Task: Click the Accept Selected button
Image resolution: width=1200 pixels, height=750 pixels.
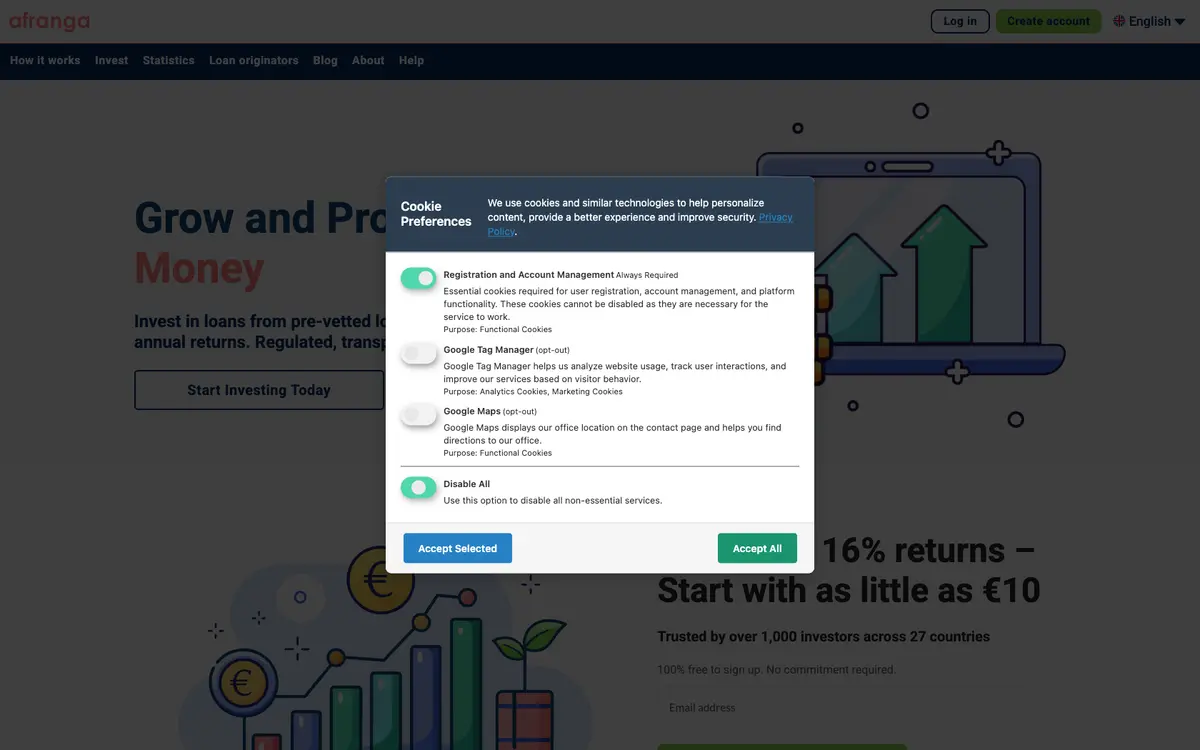Action: tap(457, 548)
